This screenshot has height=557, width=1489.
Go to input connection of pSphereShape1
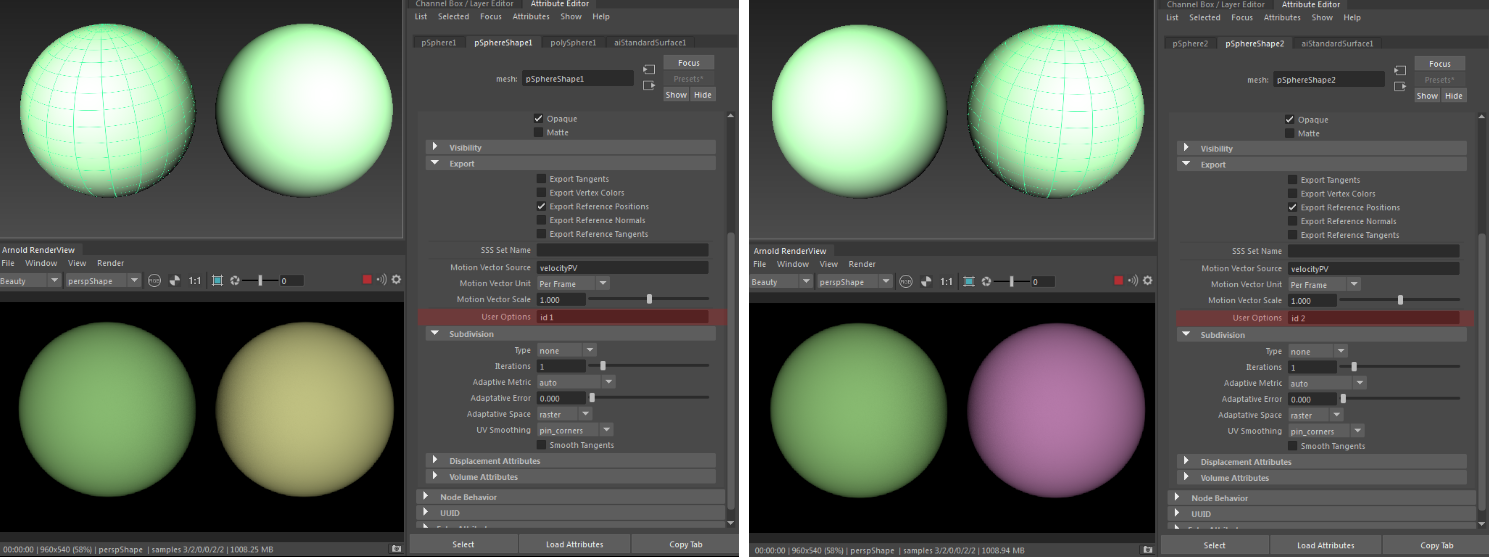click(x=649, y=69)
